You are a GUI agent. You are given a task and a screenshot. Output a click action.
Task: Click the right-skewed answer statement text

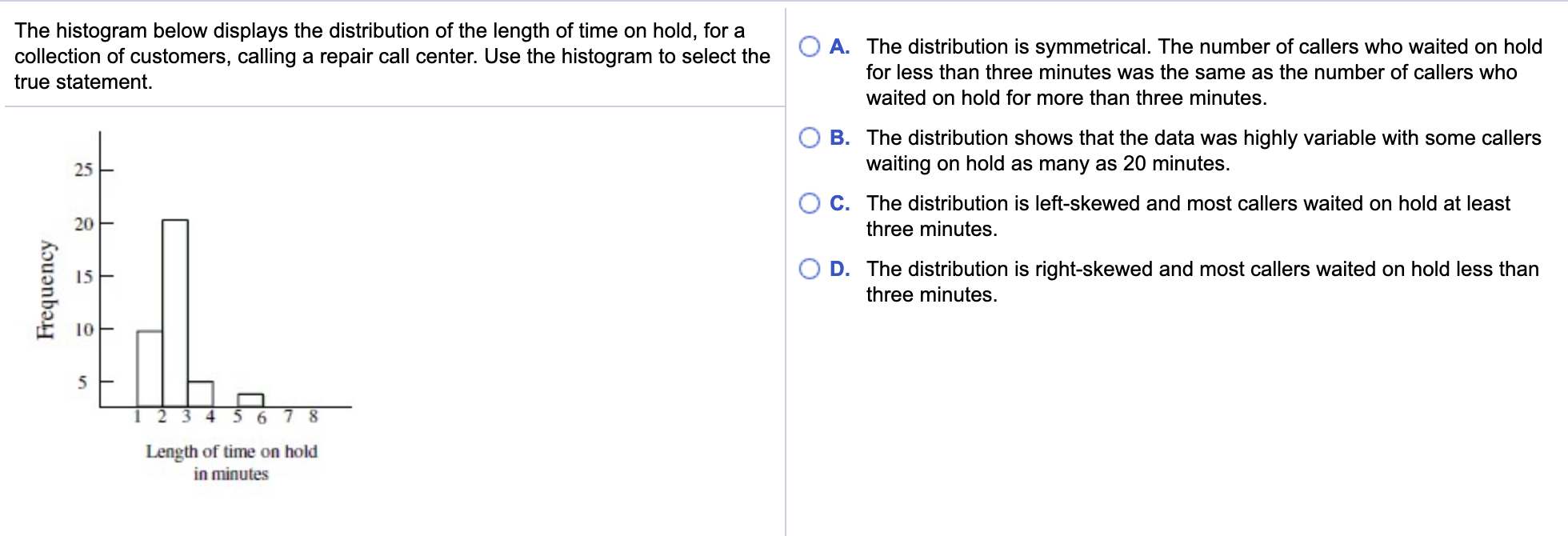click(x=1202, y=282)
